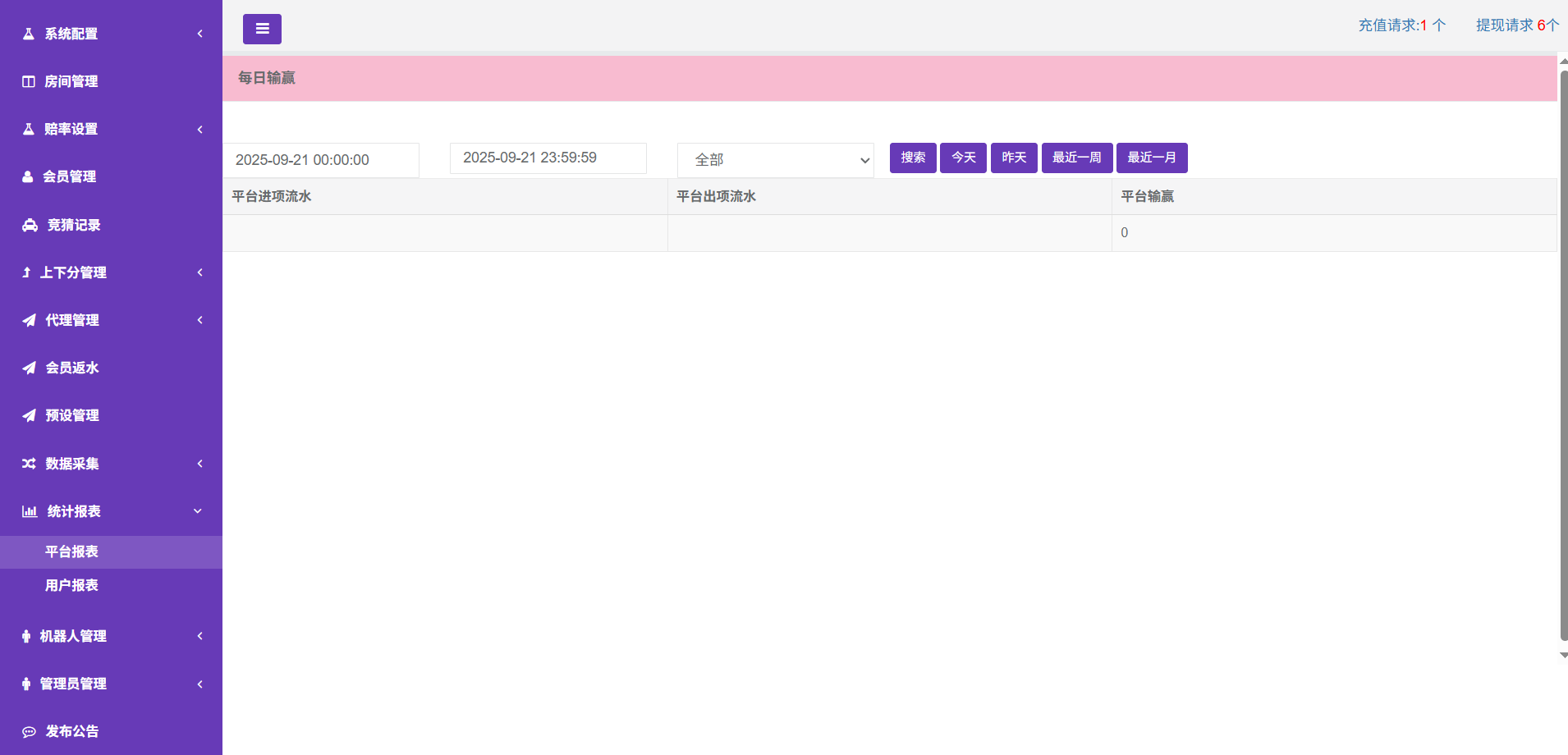Click the columns icon beside 房间管理
Viewport: 1568px width, 755px height.
pyautogui.click(x=29, y=81)
